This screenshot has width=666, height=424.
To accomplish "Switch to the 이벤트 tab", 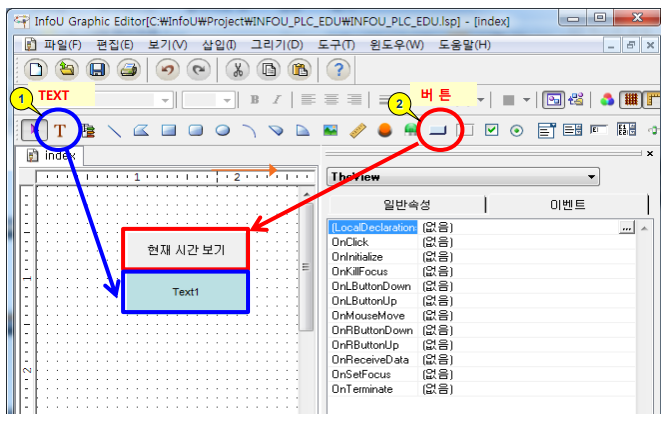I will [x=567, y=205].
